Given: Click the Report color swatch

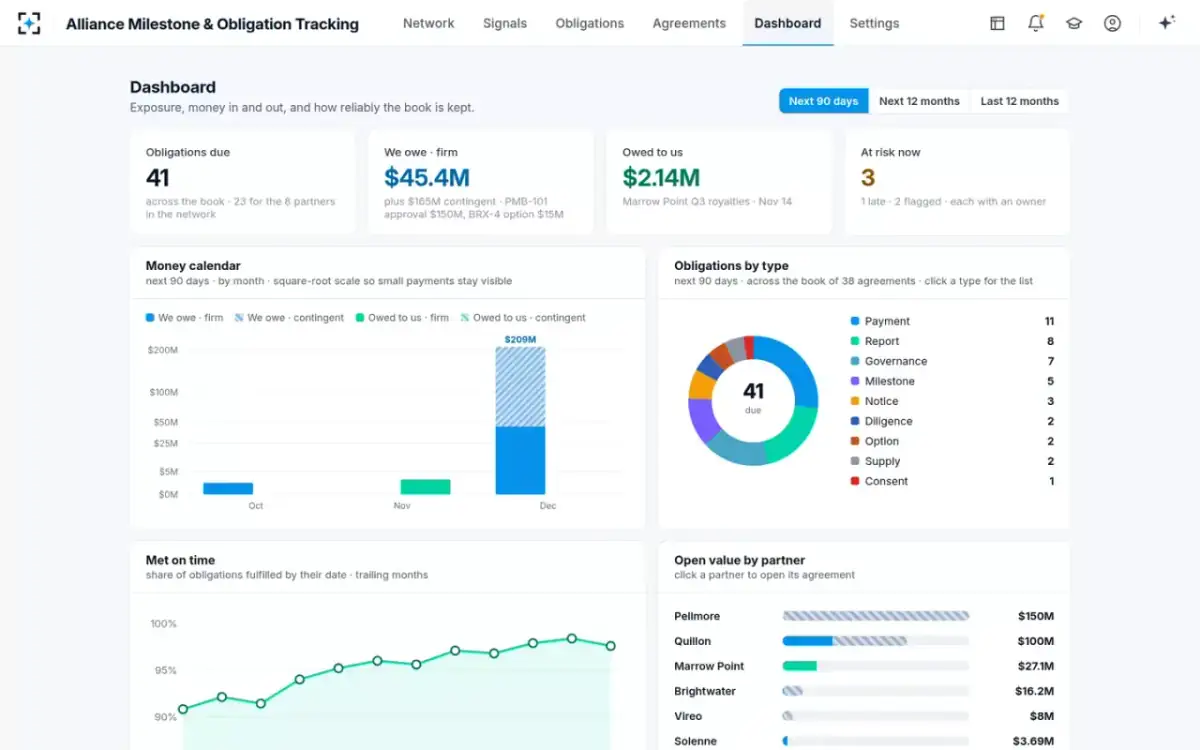Looking at the screenshot, I should click(855, 341).
